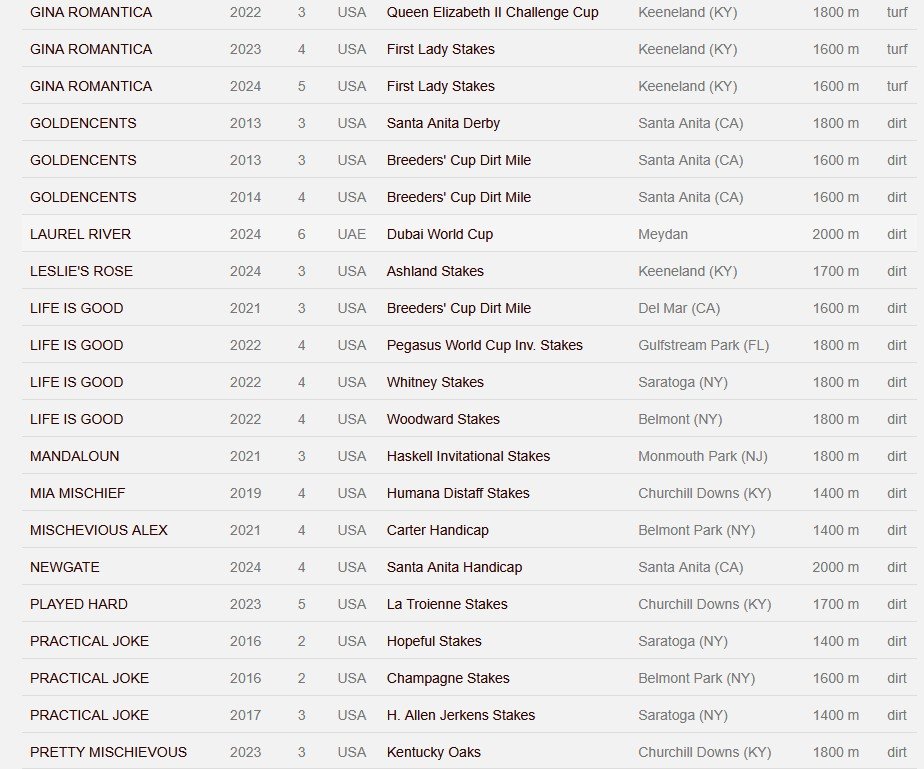
Task: Click the Ashland Stakes race
Action: (435, 272)
